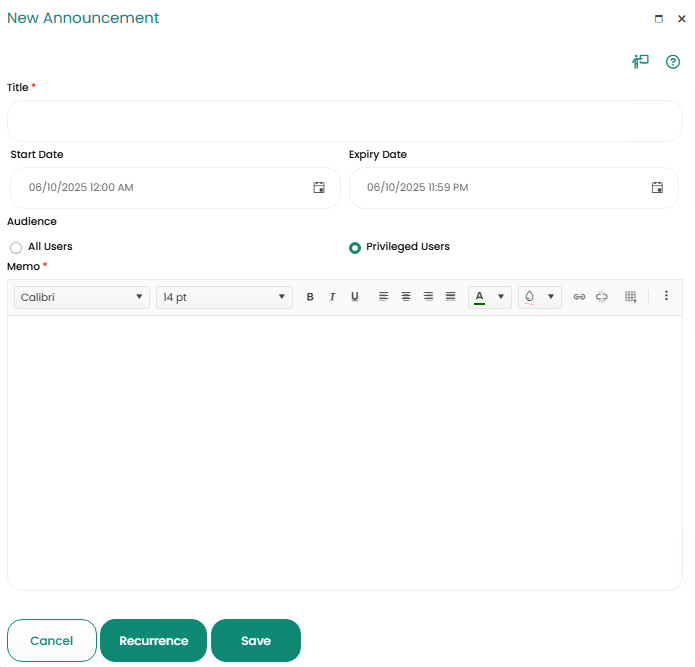Screen dimensions: 695x667
Task: Center align the memo text
Action: (406, 297)
